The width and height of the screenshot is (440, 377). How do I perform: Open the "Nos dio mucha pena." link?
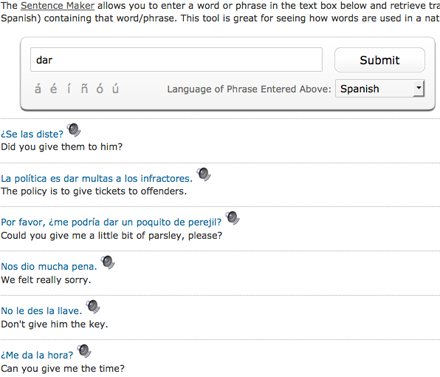[49, 266]
